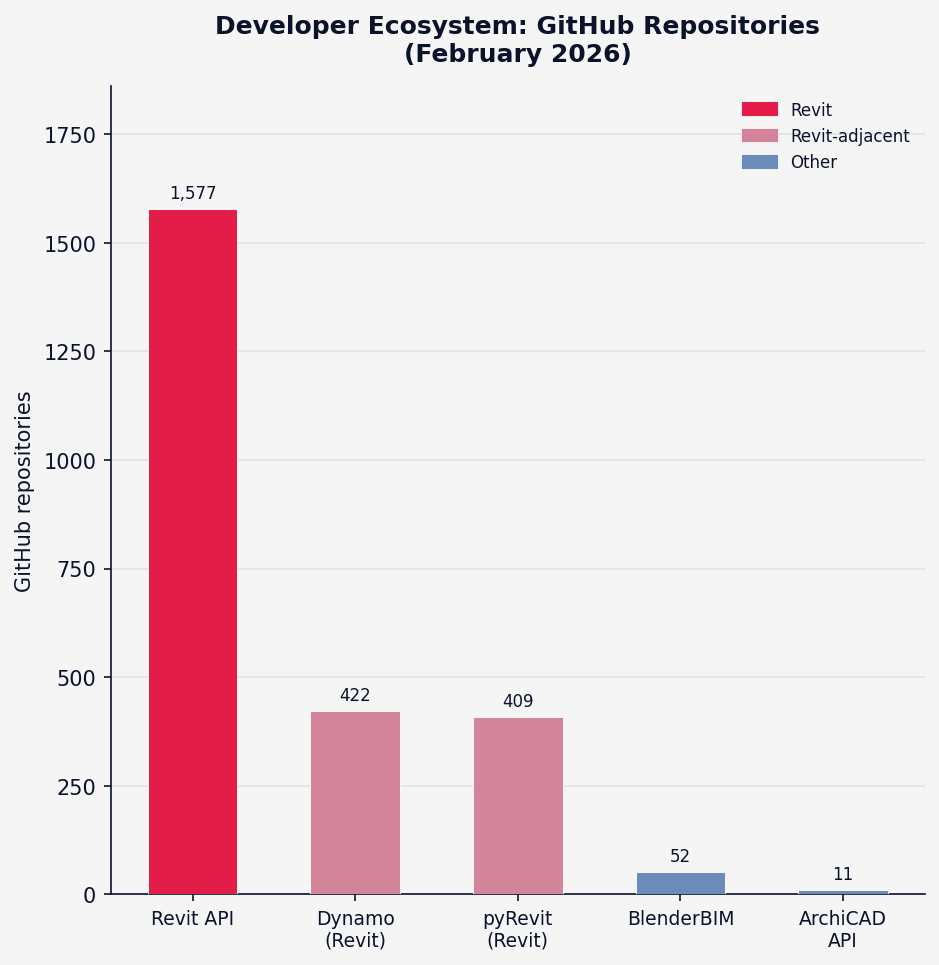Click the pink Revit-adjacent legend swatch

pyautogui.click(x=759, y=135)
